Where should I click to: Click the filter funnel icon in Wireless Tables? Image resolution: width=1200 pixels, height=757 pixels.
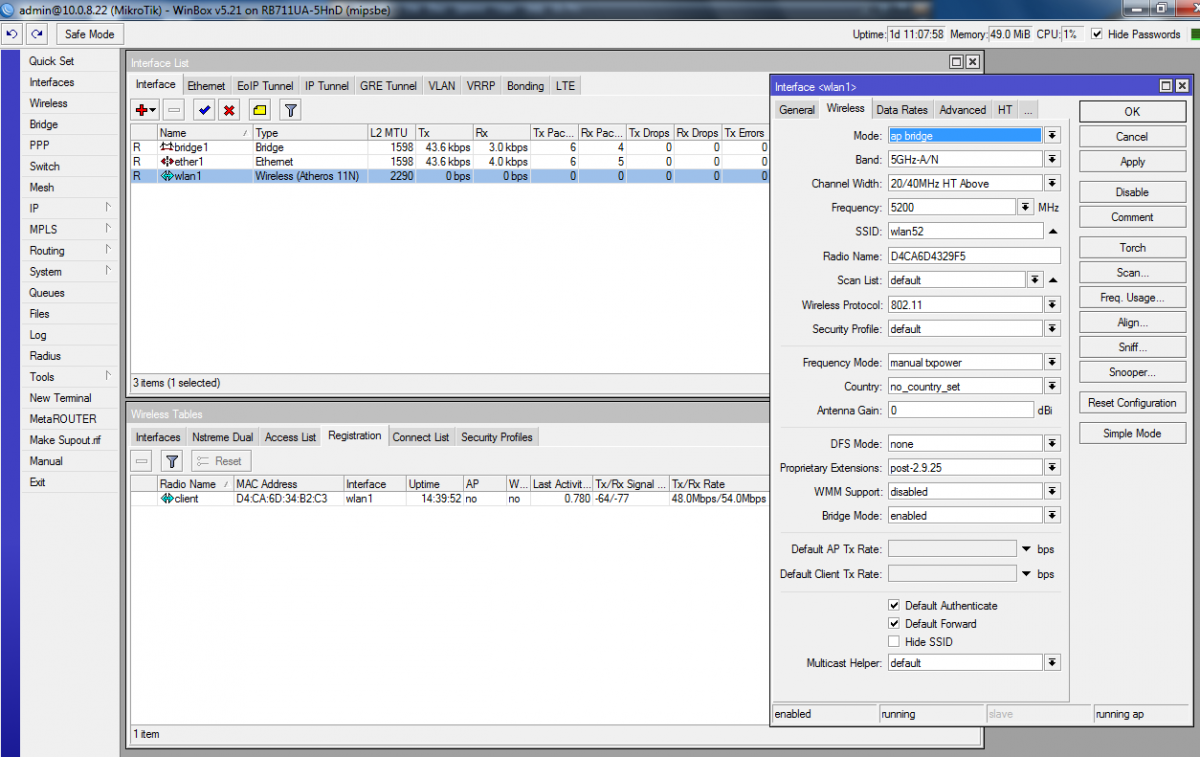coord(172,461)
